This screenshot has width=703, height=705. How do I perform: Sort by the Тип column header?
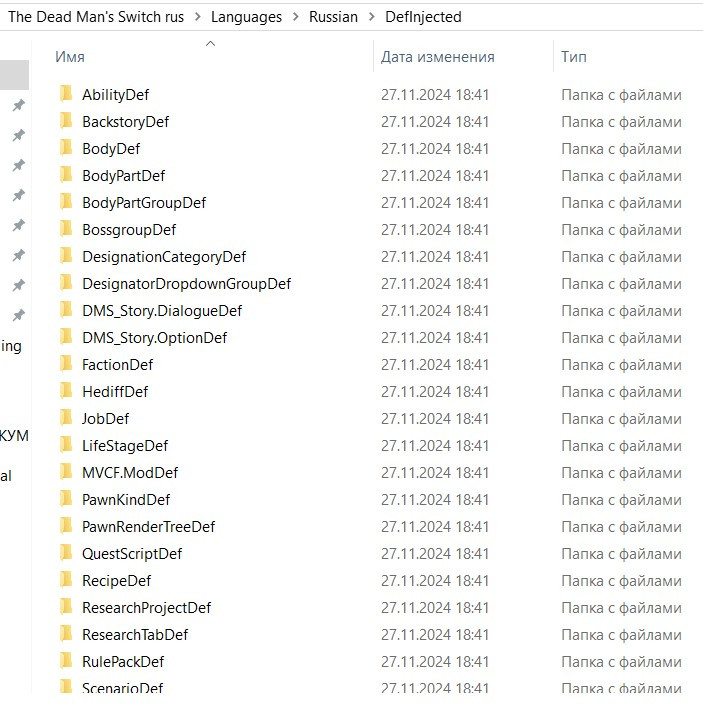574,57
